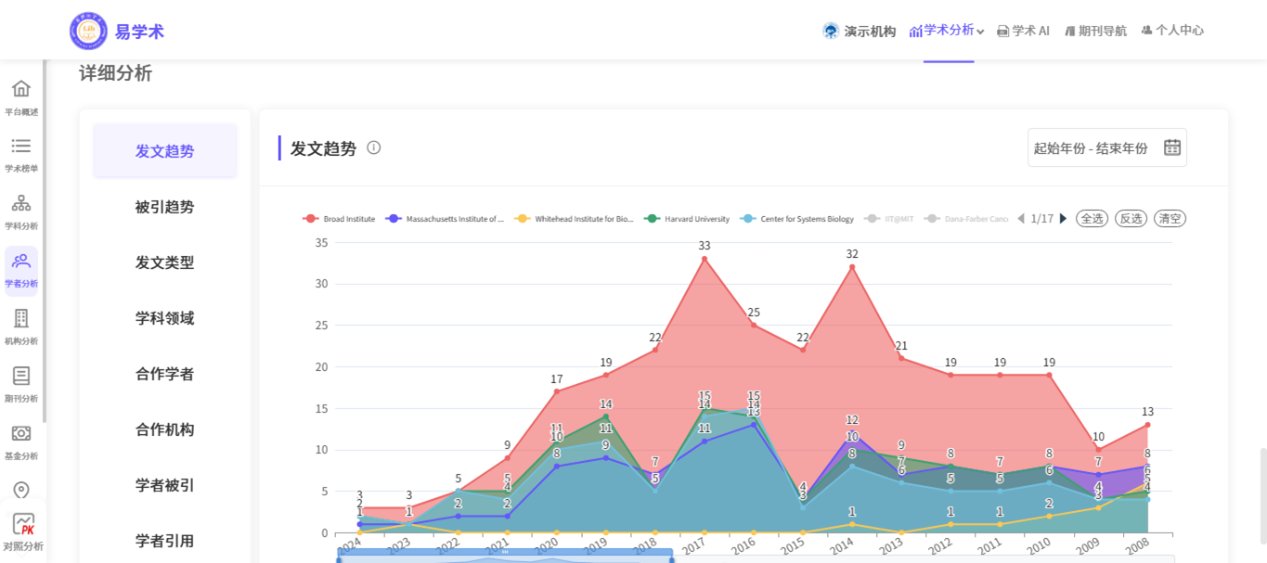The image size is (1267, 563).
Task: Click 清空 clear legend selection button
Action: point(1170,219)
